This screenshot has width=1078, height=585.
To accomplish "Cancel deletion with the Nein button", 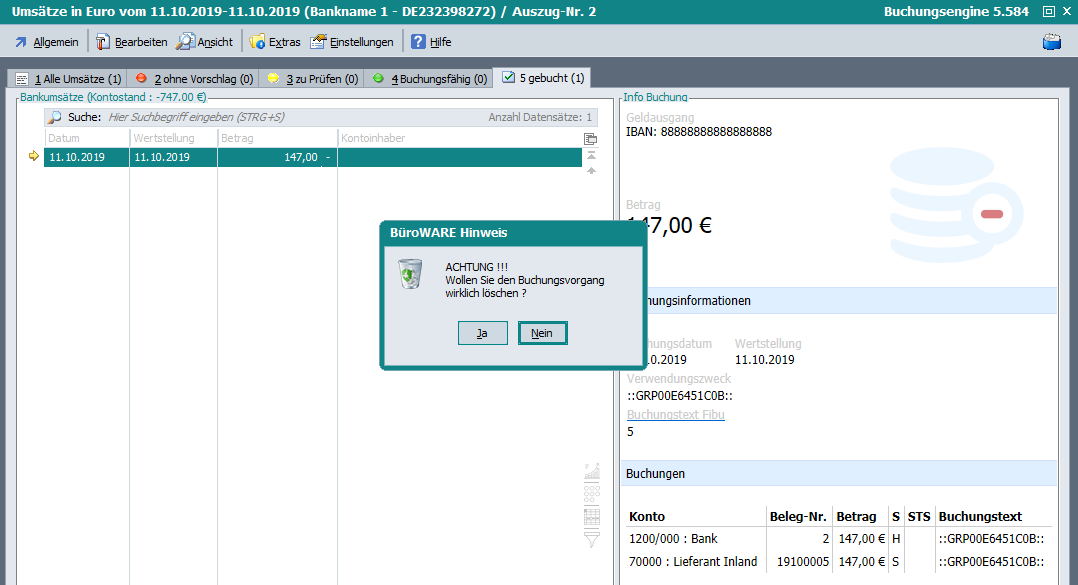I will [542, 333].
